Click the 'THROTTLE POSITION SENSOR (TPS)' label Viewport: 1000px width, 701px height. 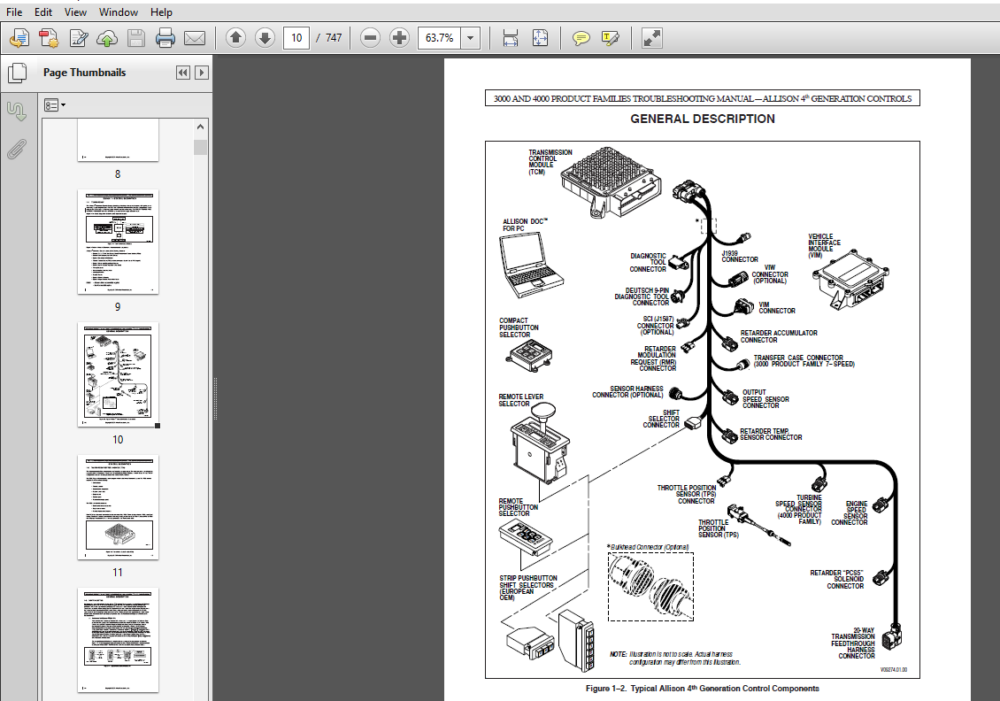718,529
